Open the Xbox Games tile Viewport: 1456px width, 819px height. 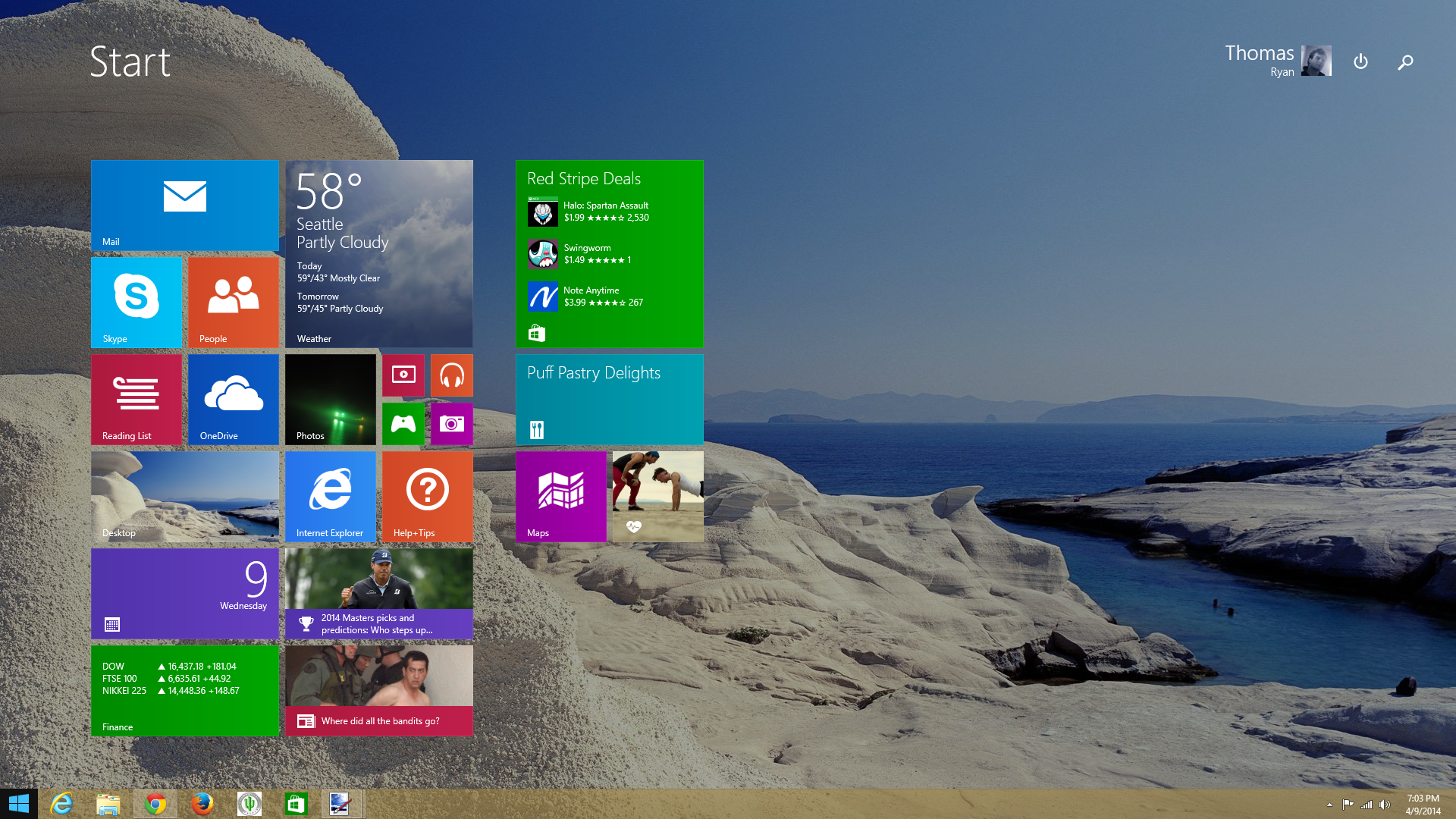pos(403,423)
